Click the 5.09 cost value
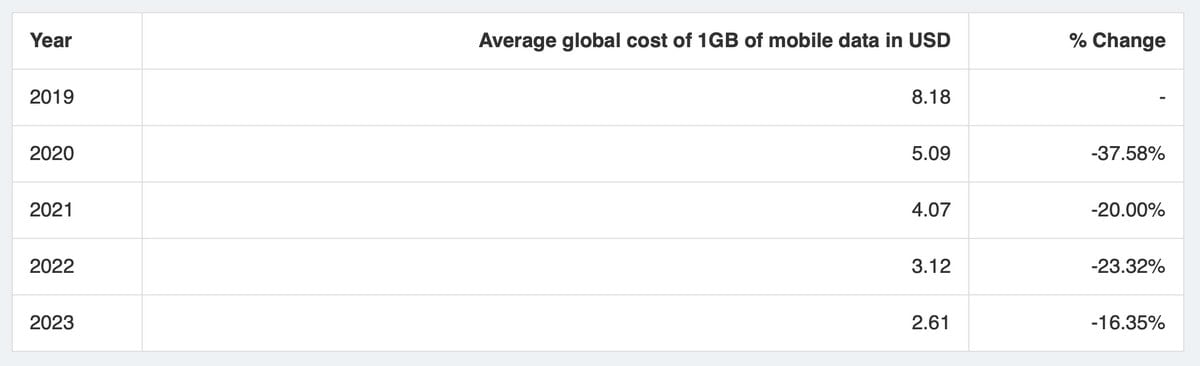 click(x=932, y=154)
